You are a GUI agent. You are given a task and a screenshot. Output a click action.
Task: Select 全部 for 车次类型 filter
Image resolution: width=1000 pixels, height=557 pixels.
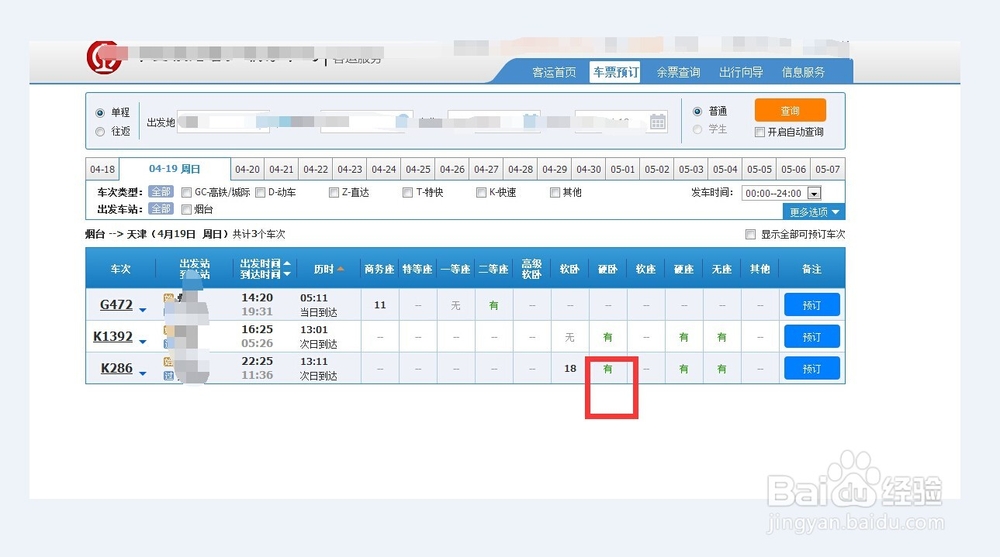pos(161,192)
